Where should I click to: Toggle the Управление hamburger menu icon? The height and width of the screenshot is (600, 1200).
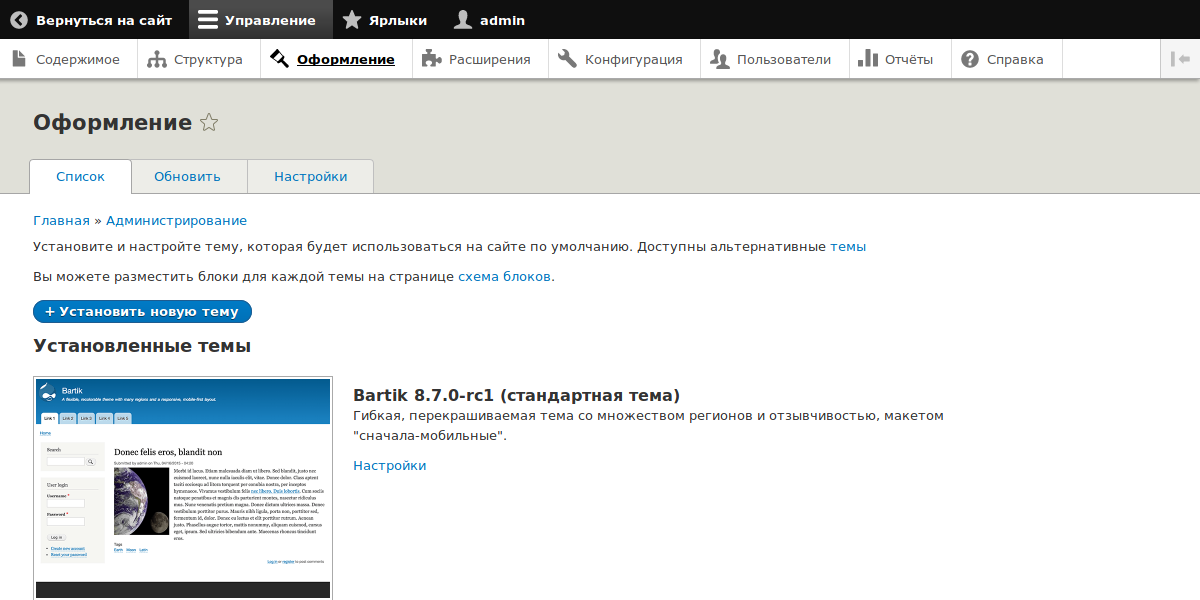click(x=207, y=20)
